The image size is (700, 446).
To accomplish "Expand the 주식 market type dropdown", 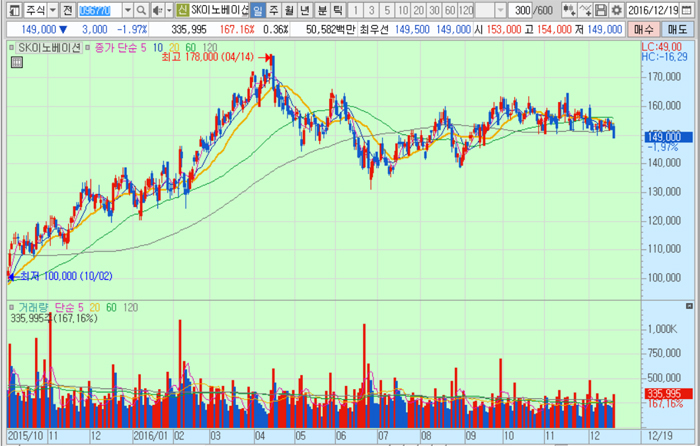I will coord(51,10).
